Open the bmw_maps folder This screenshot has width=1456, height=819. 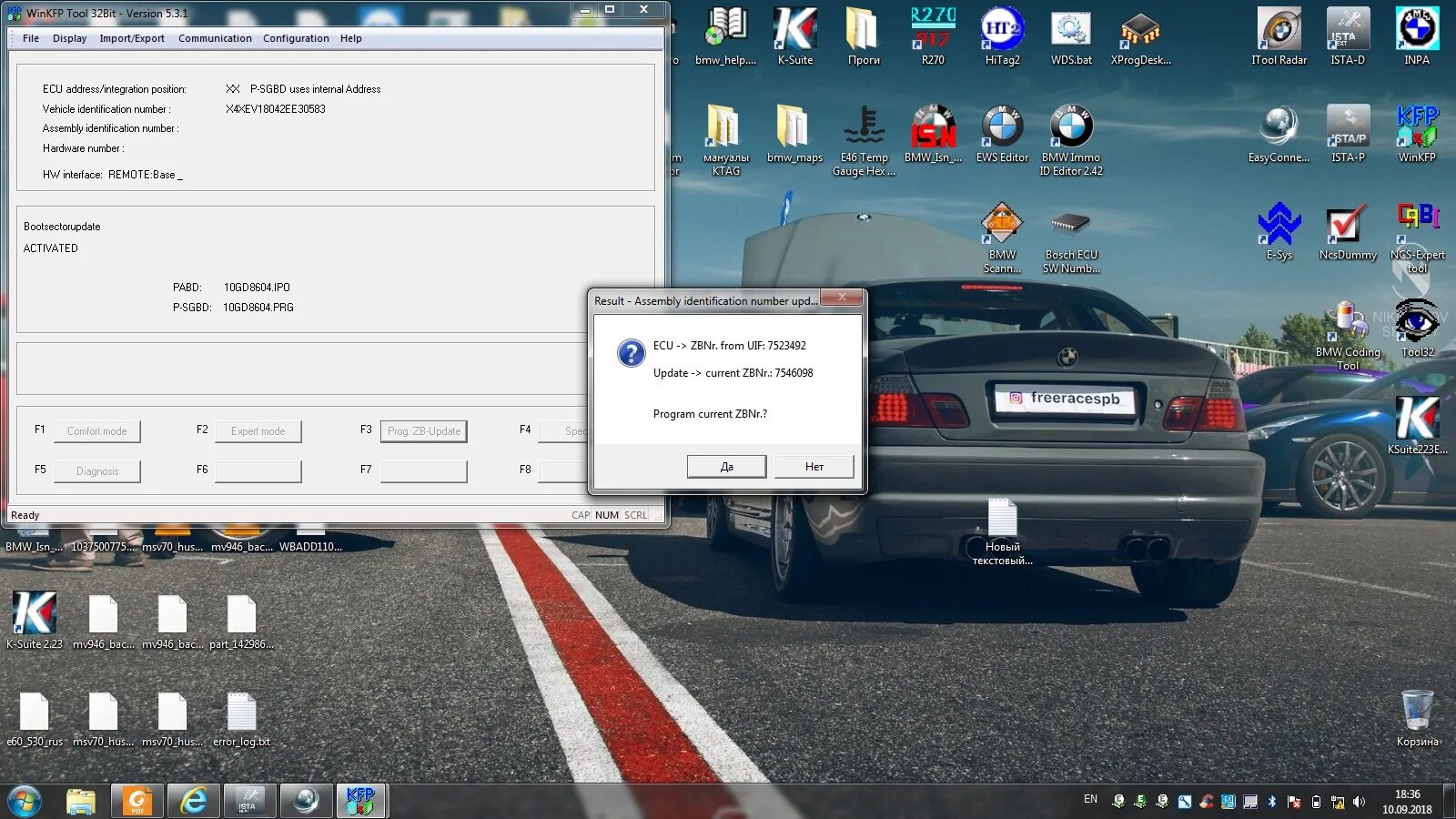click(794, 135)
